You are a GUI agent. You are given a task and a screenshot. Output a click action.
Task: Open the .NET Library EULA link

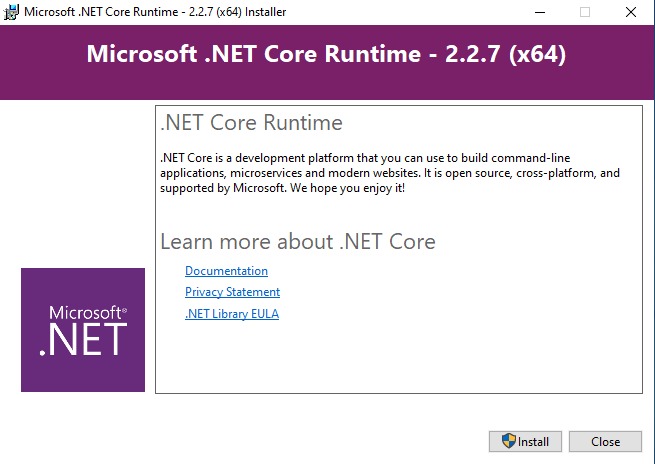point(232,313)
